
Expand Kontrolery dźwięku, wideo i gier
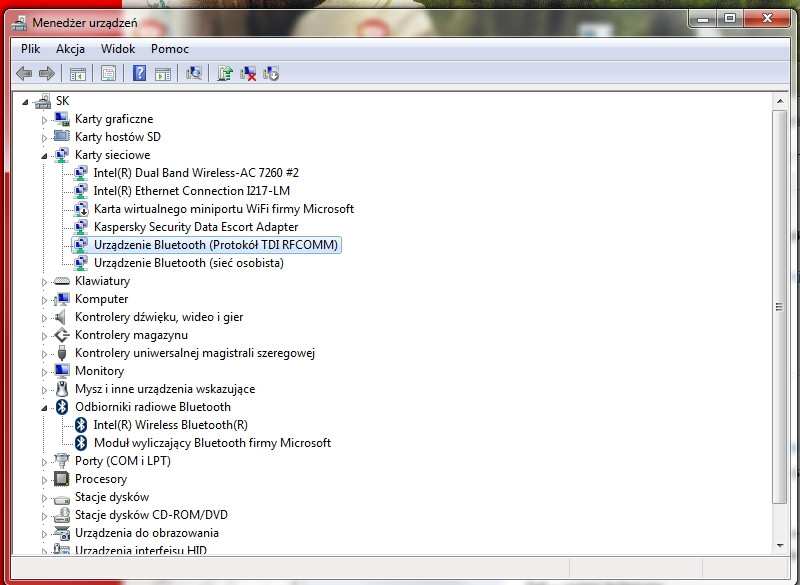coord(44,318)
